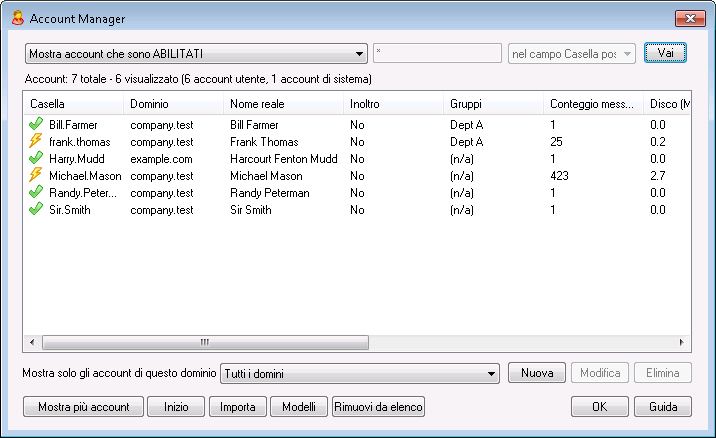The height and width of the screenshot is (438, 716).
Task: Open the 'Mostra account che sono ABILITATI' dropdown
Action: (196, 54)
